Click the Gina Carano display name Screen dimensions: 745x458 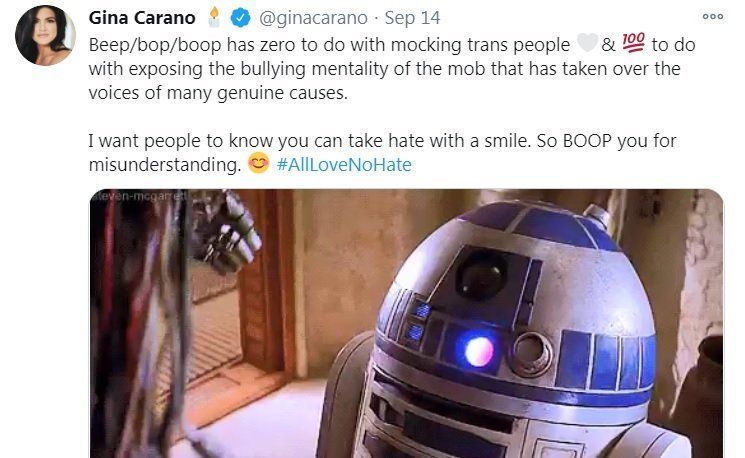pos(142,18)
